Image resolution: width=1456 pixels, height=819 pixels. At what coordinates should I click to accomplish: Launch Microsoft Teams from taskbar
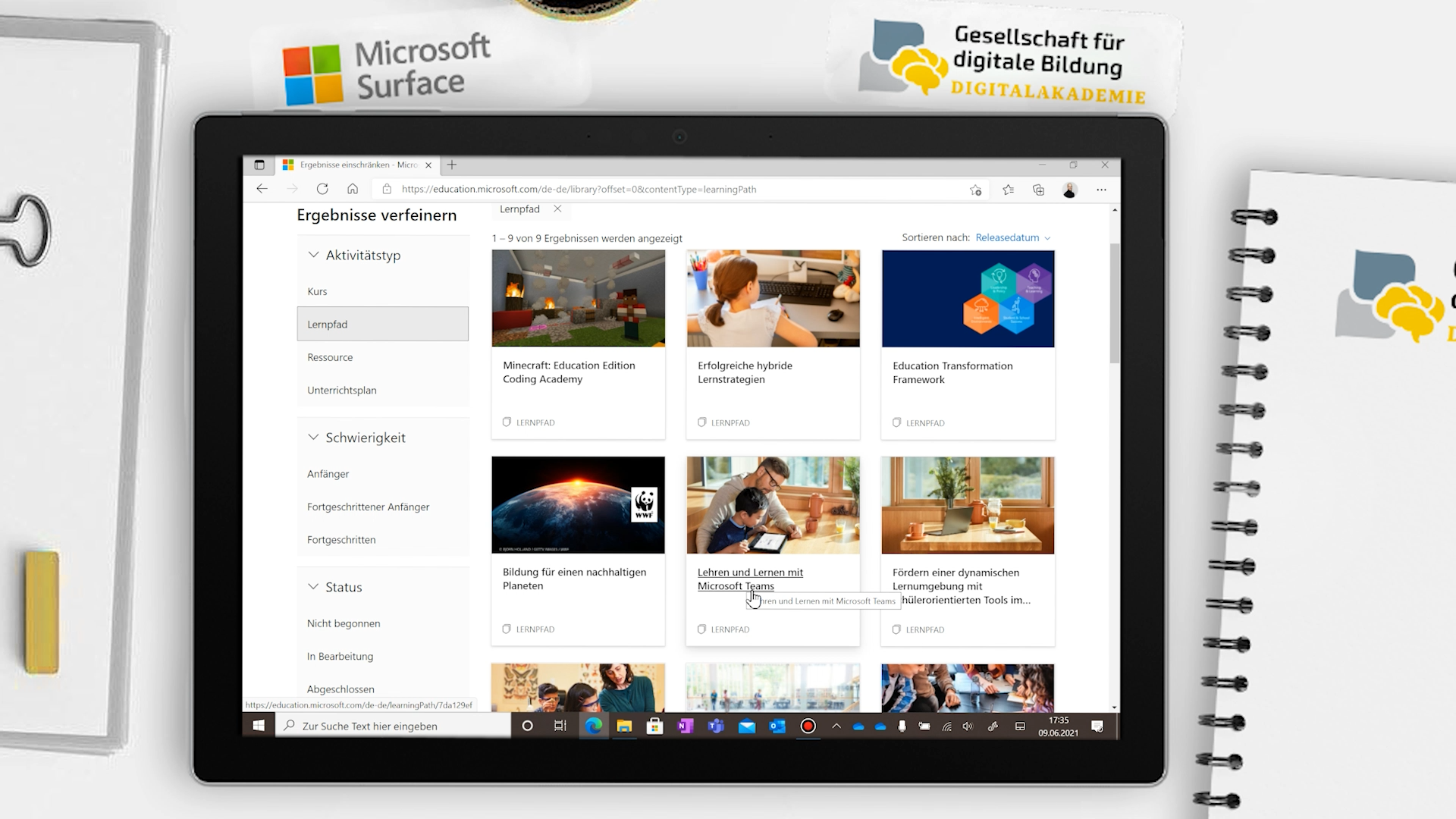pyautogui.click(x=716, y=726)
